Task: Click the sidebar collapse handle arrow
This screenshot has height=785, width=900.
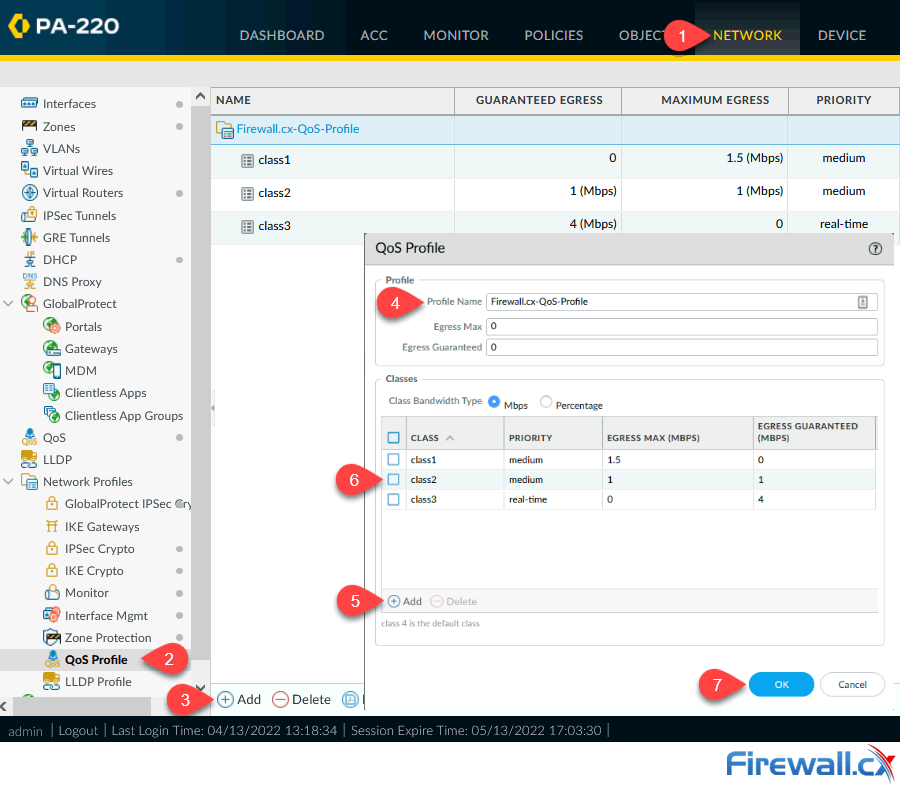Action: (x=213, y=408)
